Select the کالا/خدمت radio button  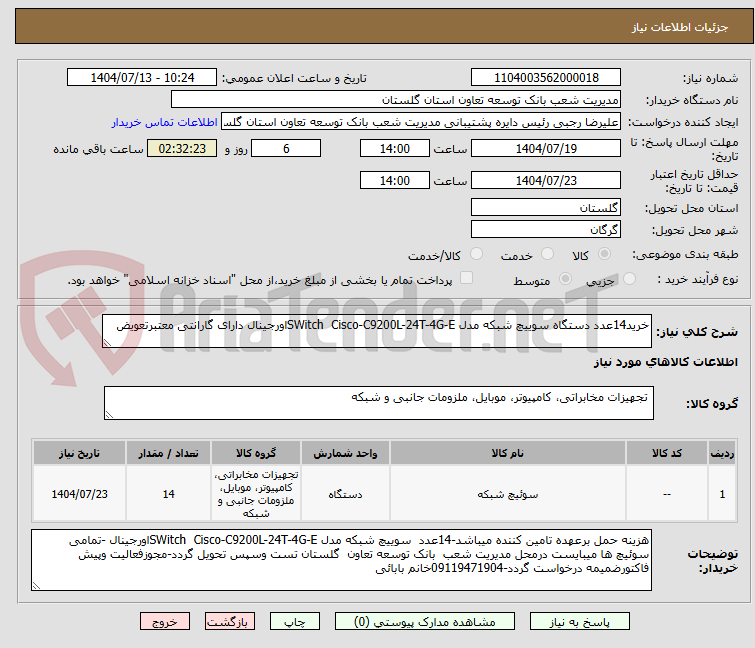476,254
